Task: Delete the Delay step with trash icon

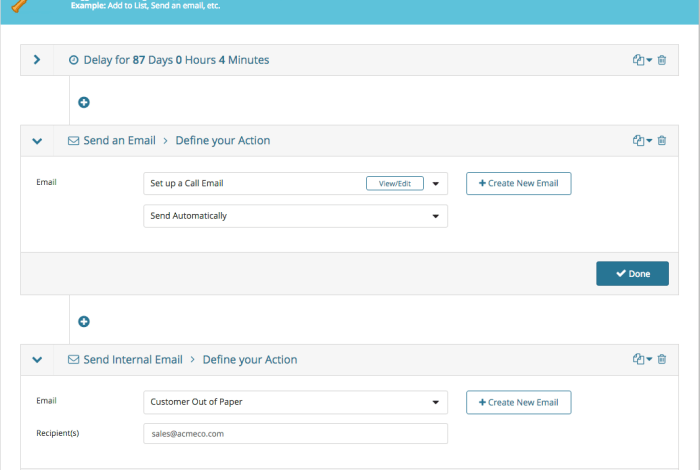Action: click(662, 60)
